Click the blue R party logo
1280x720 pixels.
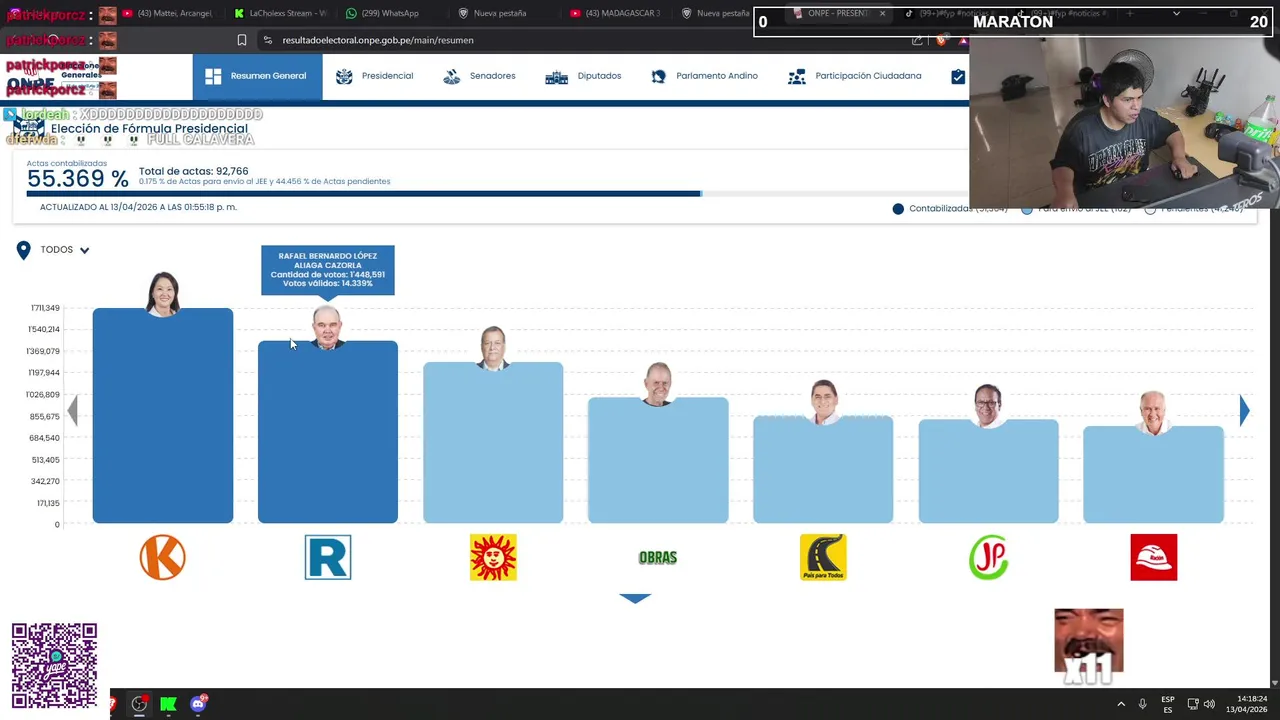[328, 557]
